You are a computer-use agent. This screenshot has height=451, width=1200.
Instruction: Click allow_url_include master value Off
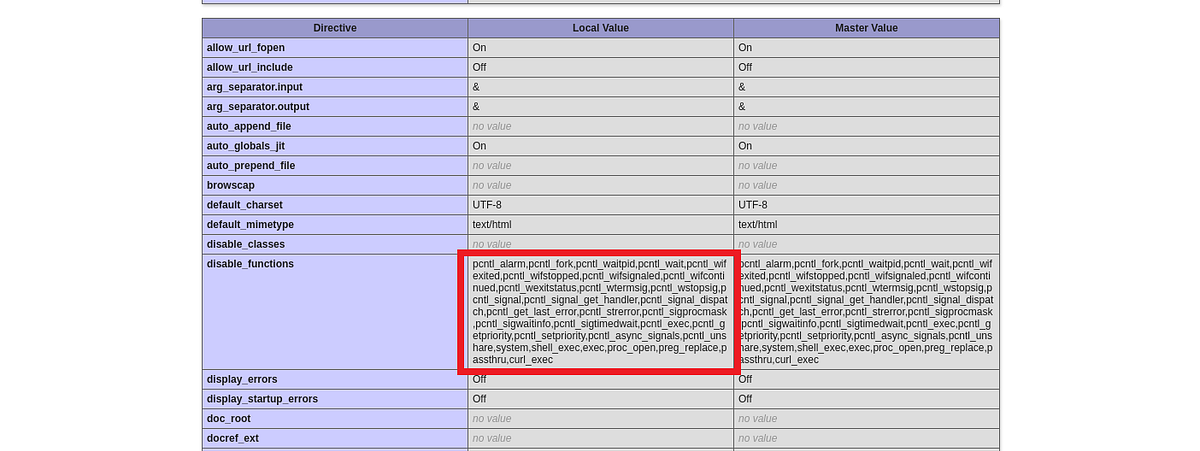pos(745,67)
